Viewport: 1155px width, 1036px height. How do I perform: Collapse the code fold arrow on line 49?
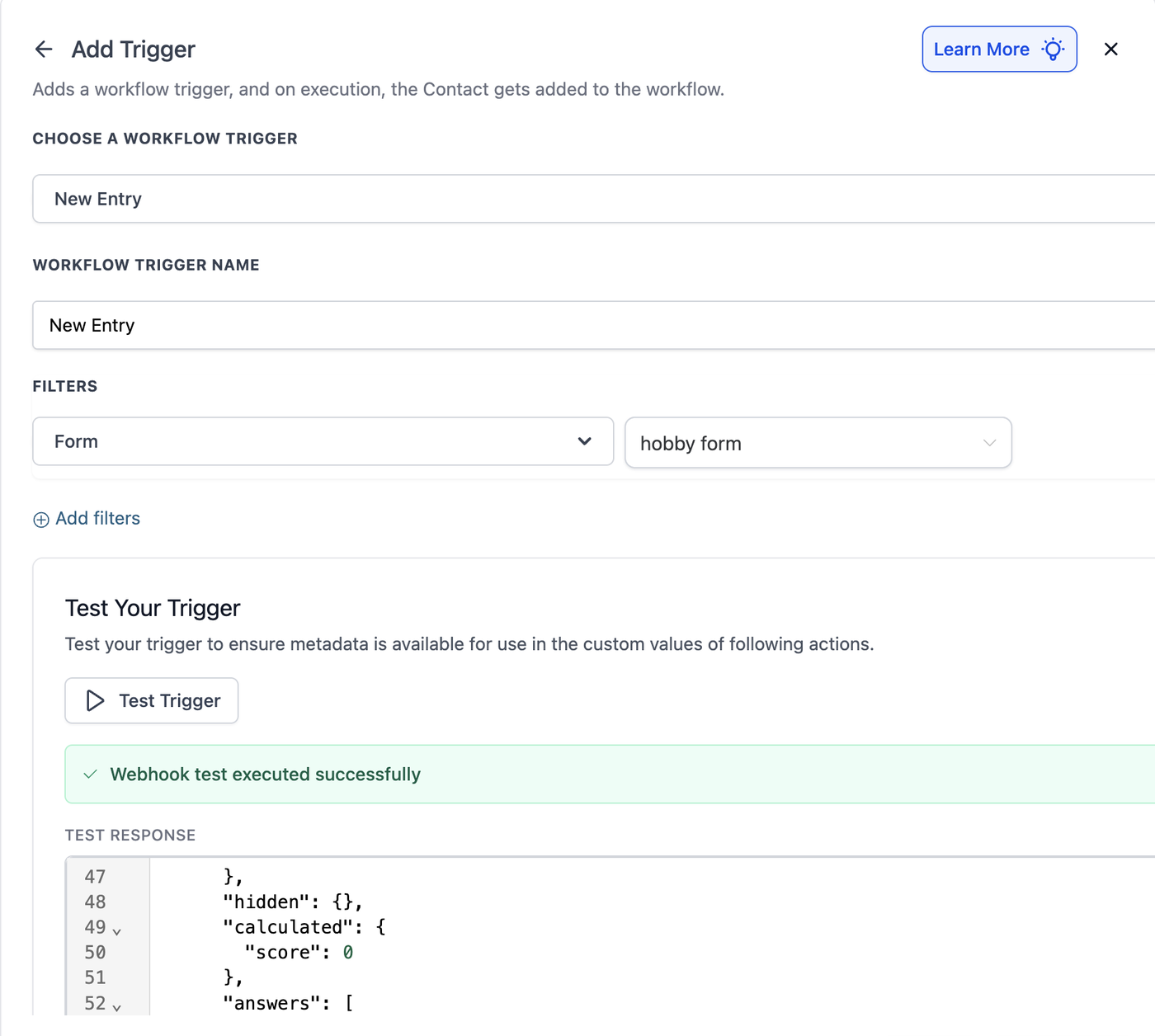116,931
